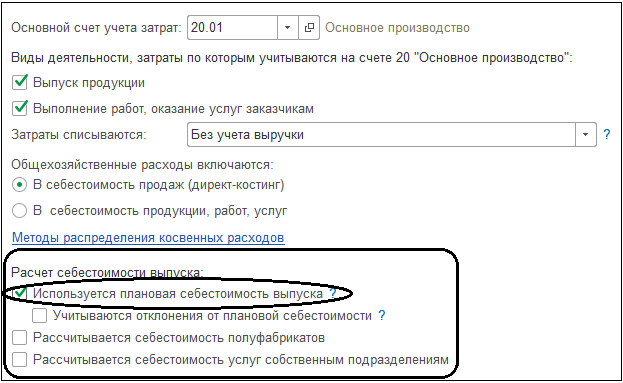
Task: Click the Без учета выручки field
Action: (x=381, y=135)
